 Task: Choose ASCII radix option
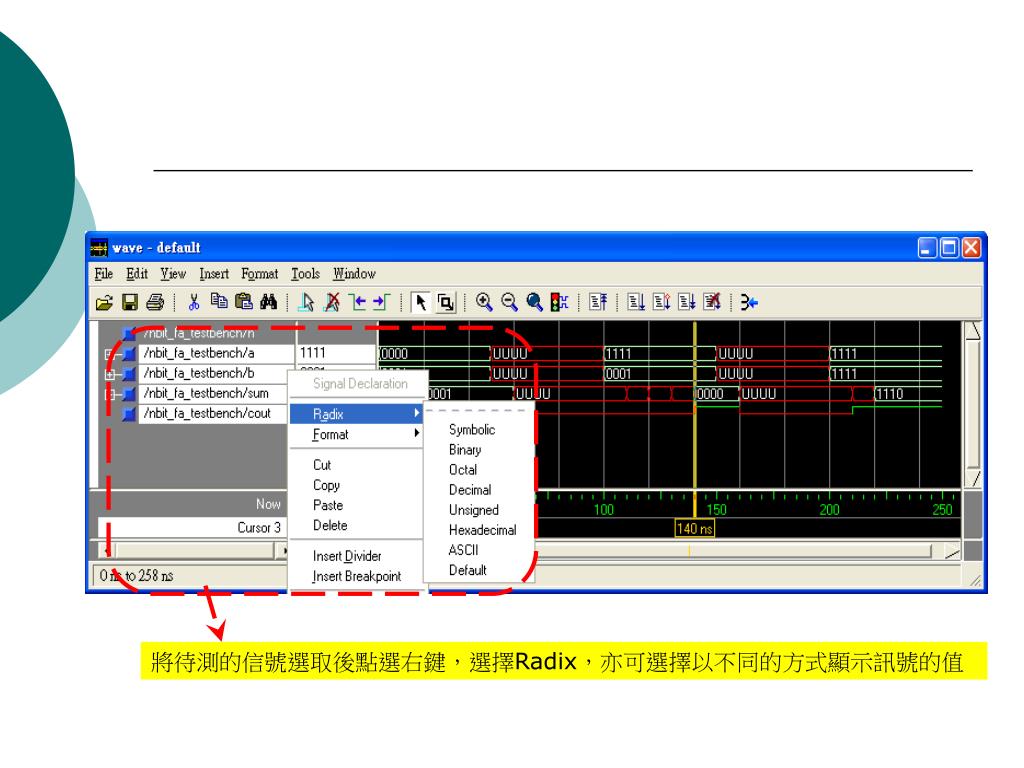464,550
